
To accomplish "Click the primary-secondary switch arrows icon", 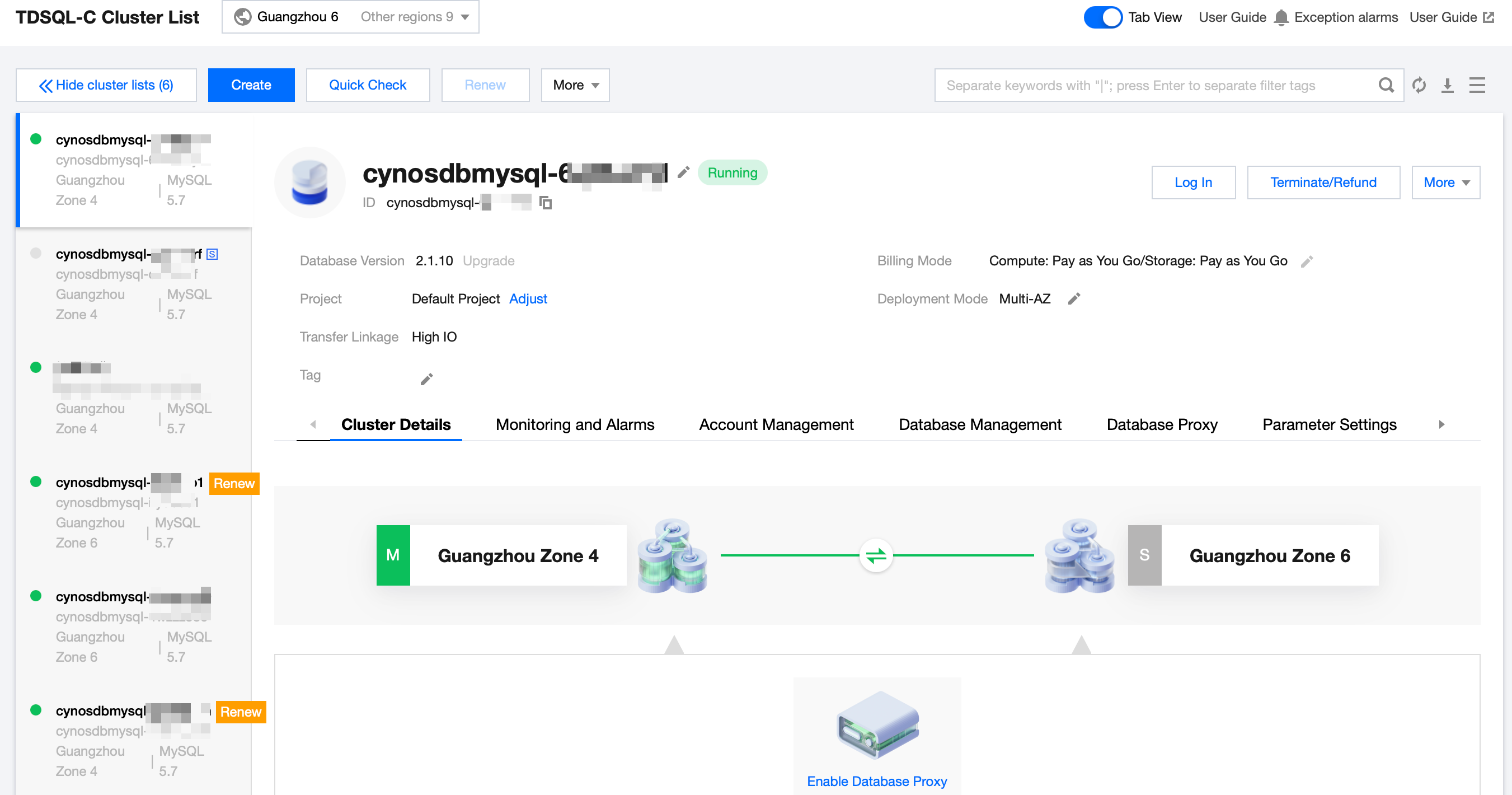I will click(876, 555).
